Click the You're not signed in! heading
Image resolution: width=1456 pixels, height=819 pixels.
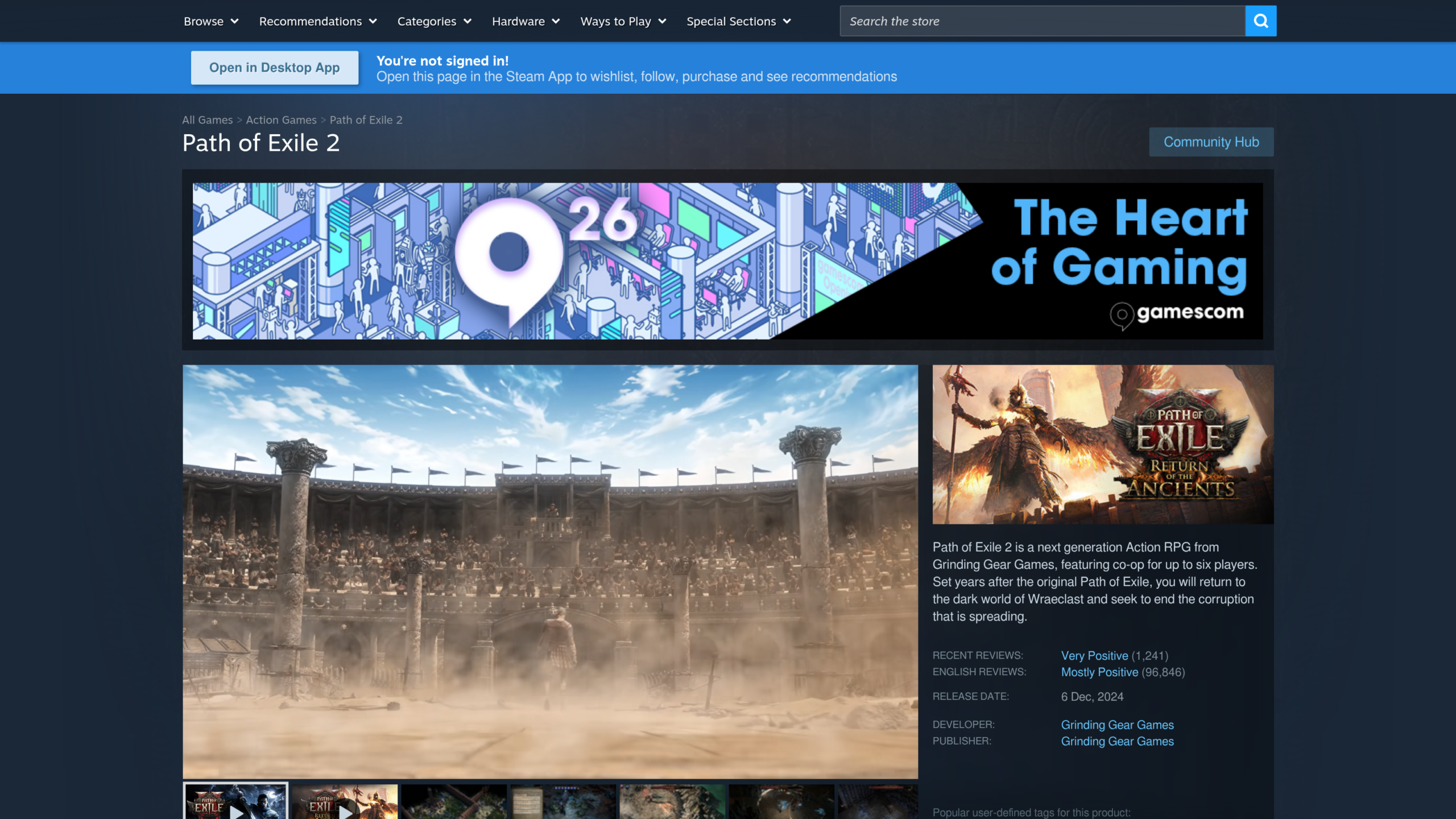pos(442,61)
